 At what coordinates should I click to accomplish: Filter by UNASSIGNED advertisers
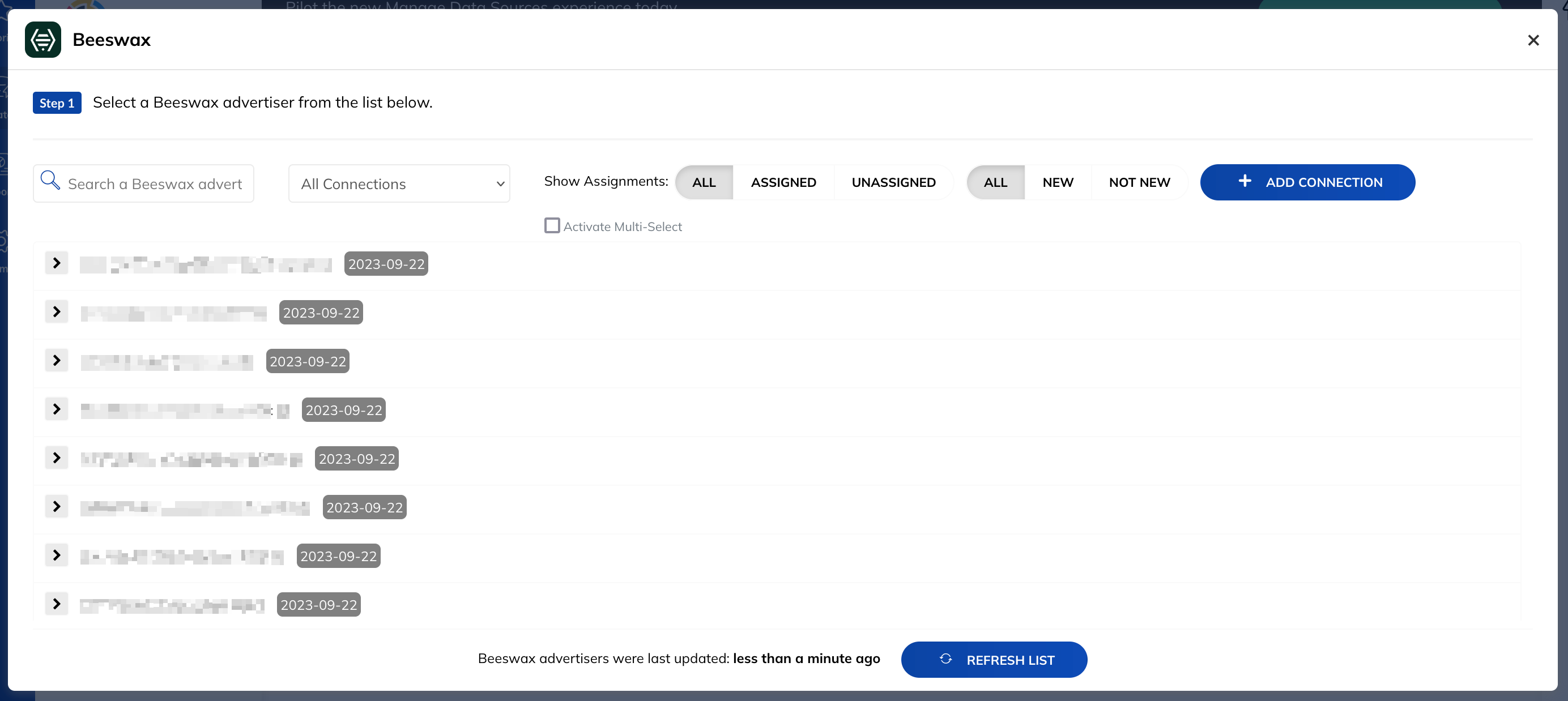point(893,182)
